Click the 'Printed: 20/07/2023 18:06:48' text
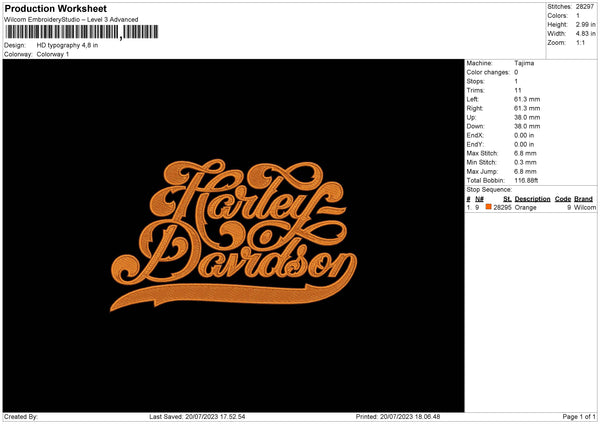This screenshot has height=424, width=600. (398, 417)
